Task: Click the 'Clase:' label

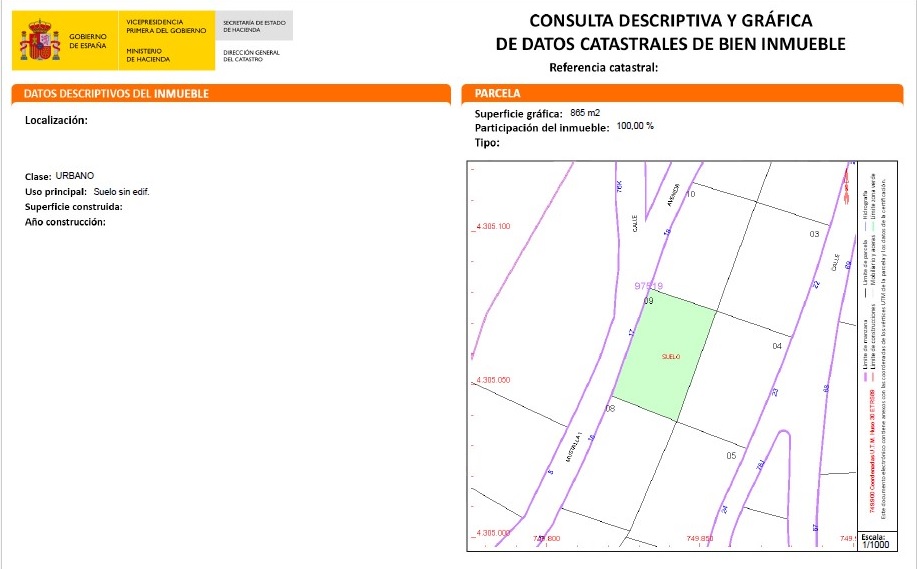Action: pos(38,177)
